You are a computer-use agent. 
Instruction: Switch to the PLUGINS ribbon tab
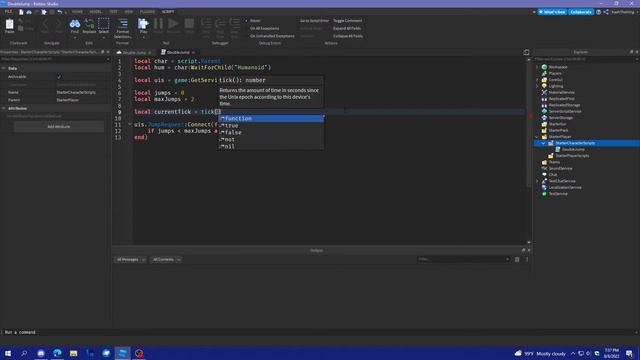(x=147, y=12)
